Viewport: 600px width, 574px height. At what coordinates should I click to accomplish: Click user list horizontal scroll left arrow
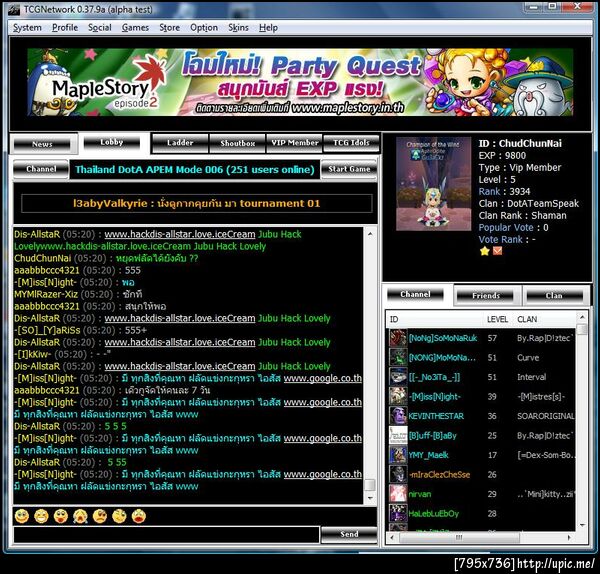(391, 538)
